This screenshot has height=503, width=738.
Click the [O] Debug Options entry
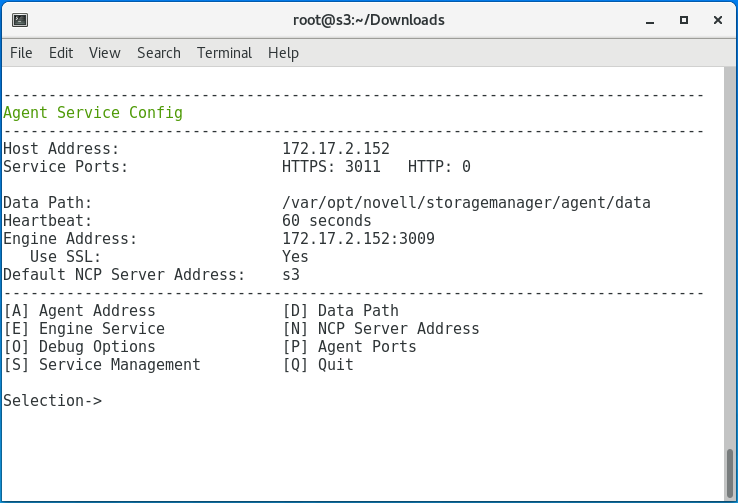[80, 347]
